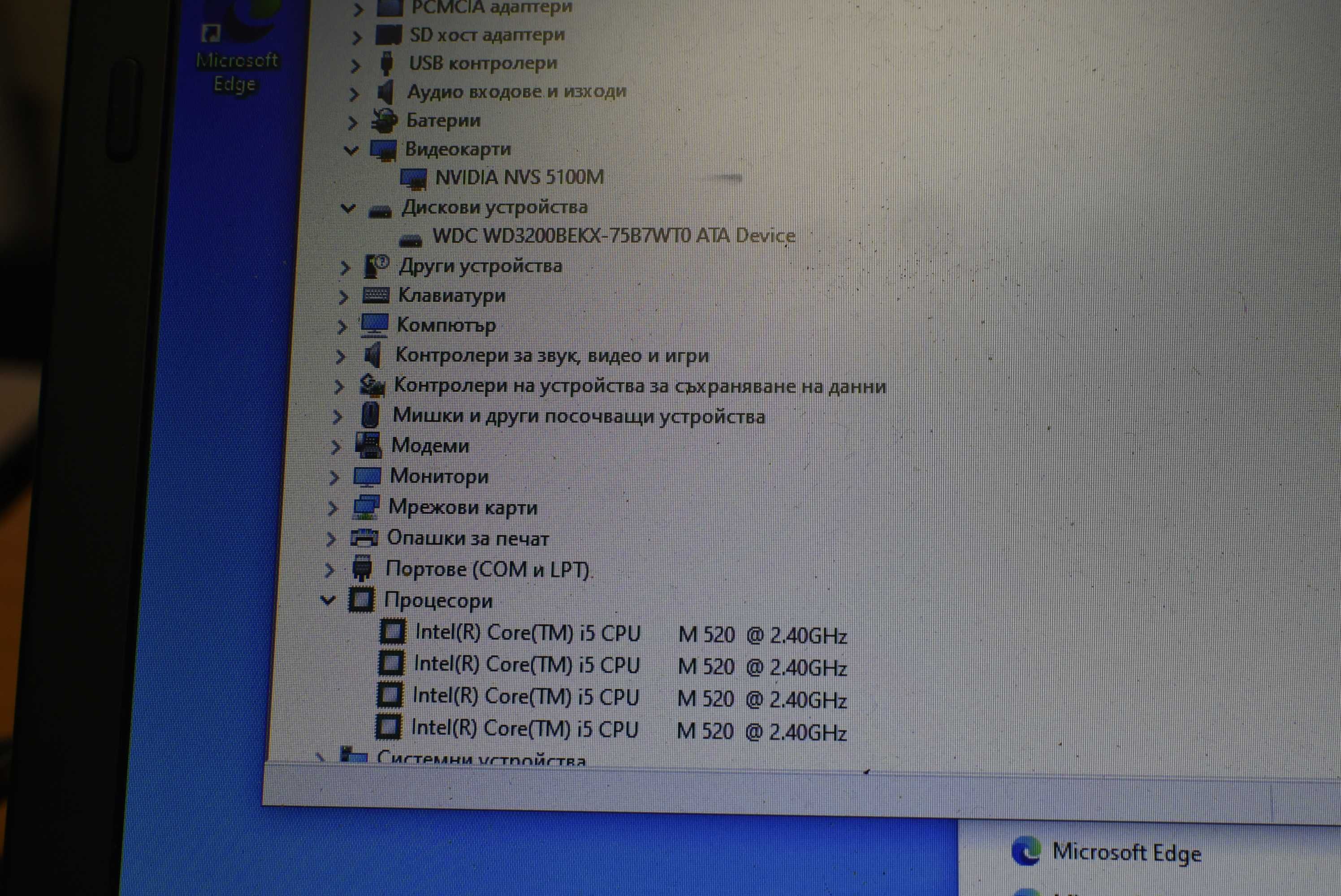Expand the Аудио входове и изходи node
1341x896 pixels.
tap(355, 94)
